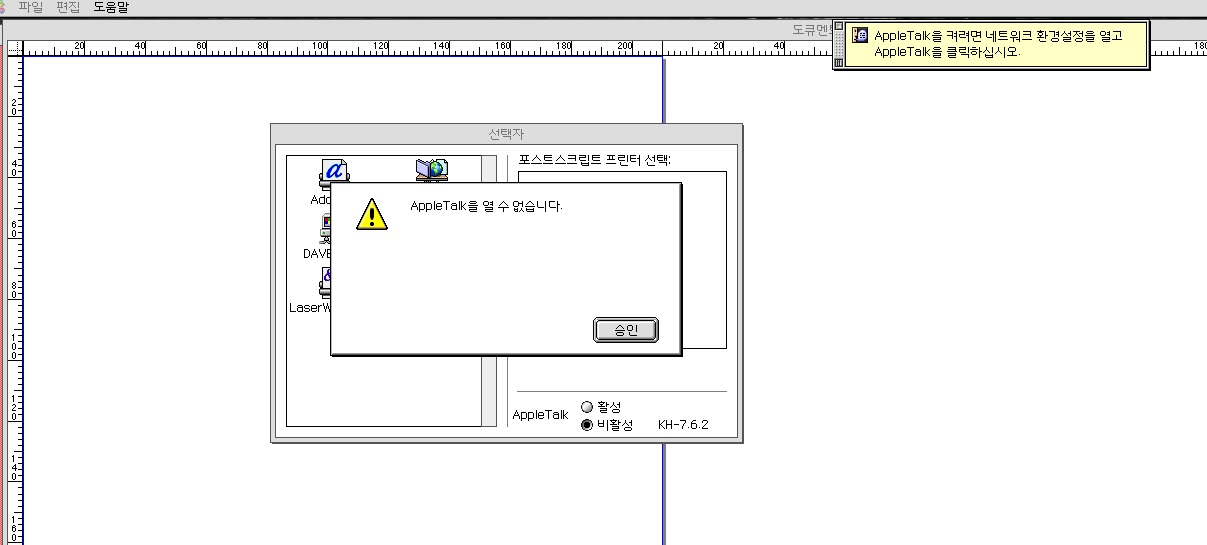Screen dimensions: 1207x545
Task: Close the yellow AppleTalk notification box
Action: (839, 27)
